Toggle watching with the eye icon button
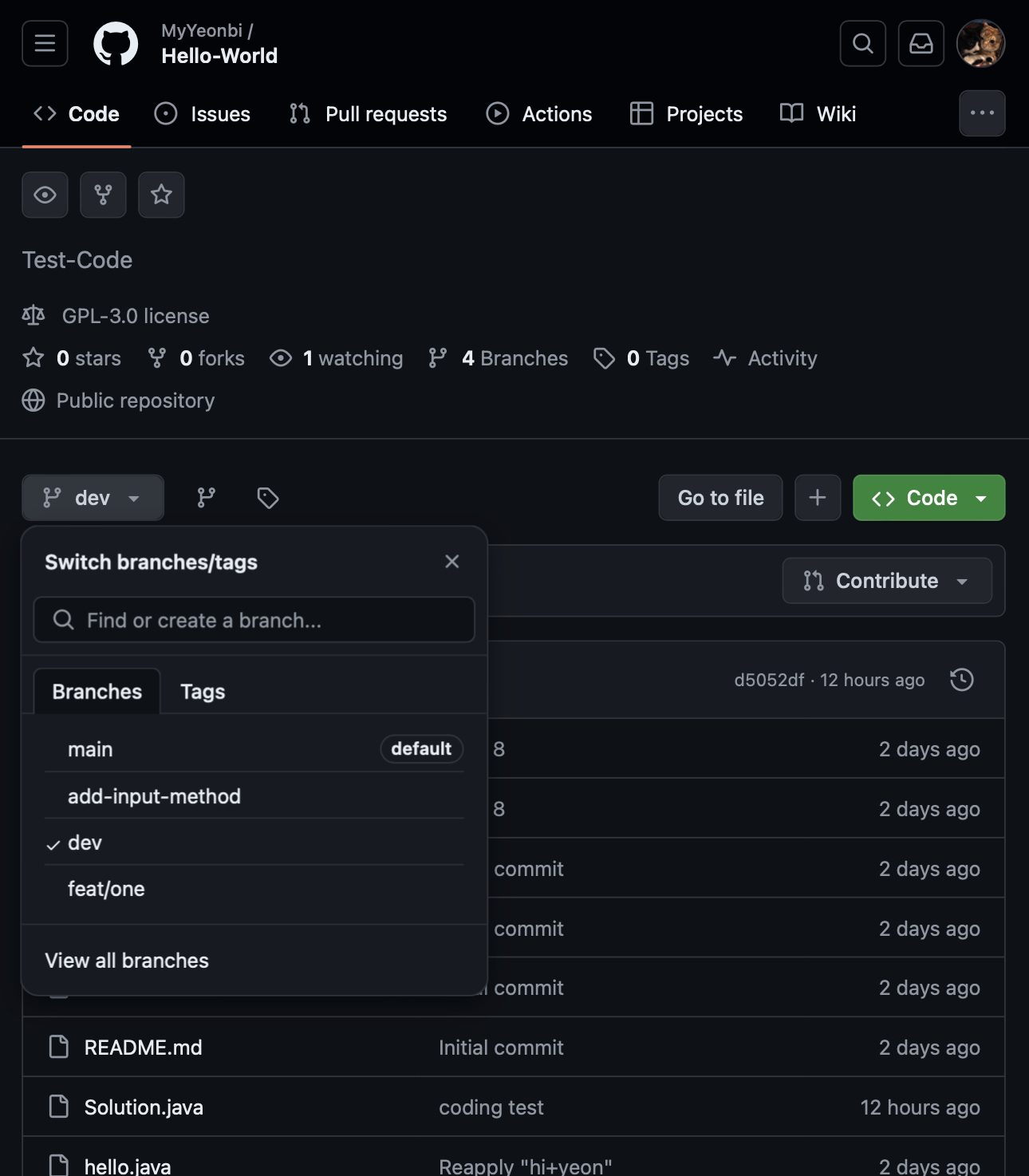 pyautogui.click(x=45, y=195)
